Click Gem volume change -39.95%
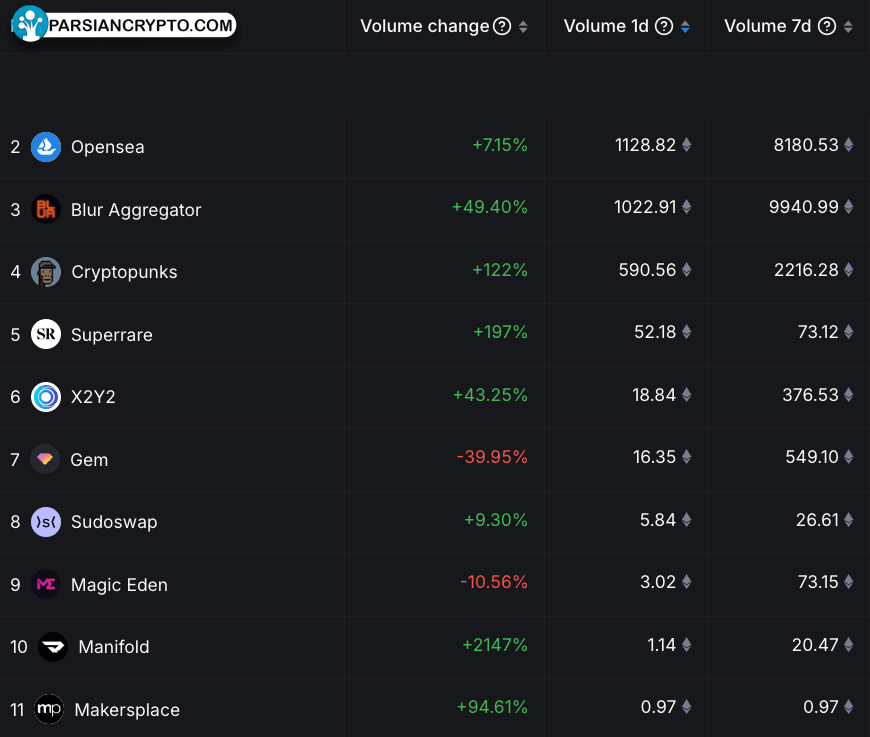 492,457
